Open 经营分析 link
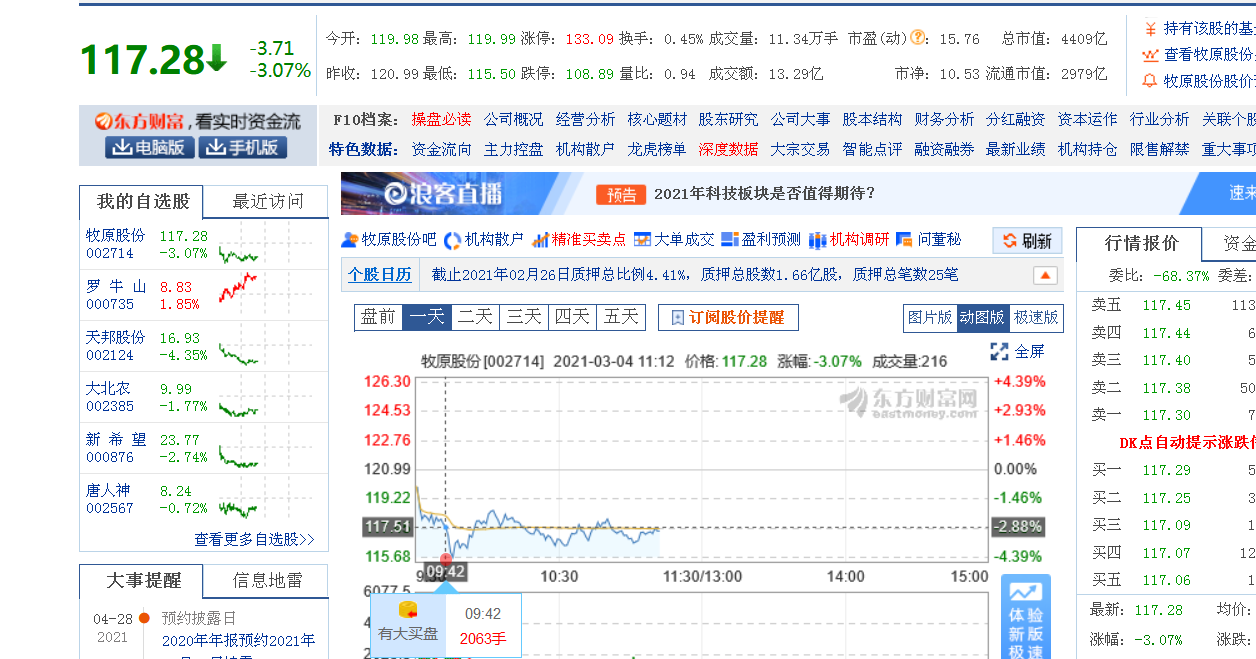The height and width of the screenshot is (659, 1256). [586, 119]
